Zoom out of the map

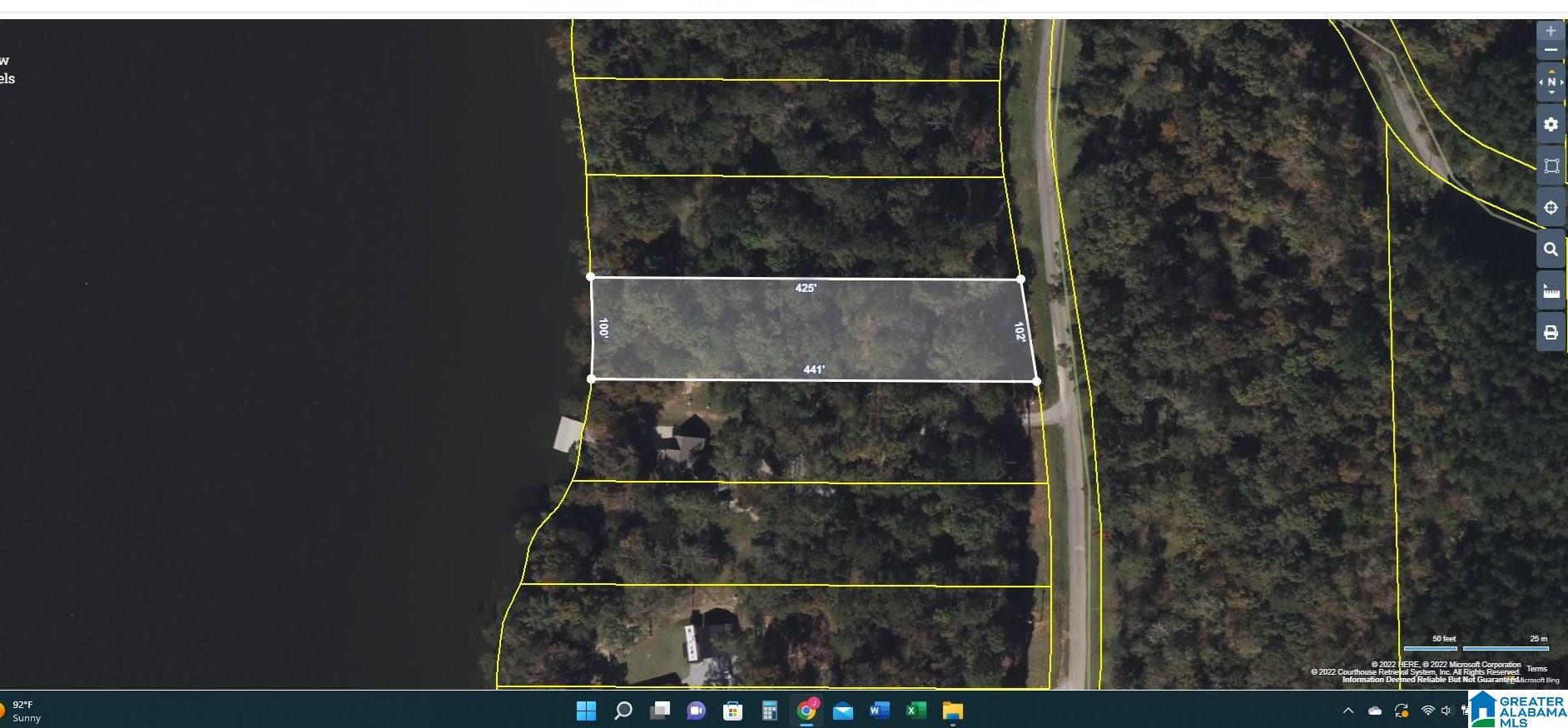tap(1550, 51)
